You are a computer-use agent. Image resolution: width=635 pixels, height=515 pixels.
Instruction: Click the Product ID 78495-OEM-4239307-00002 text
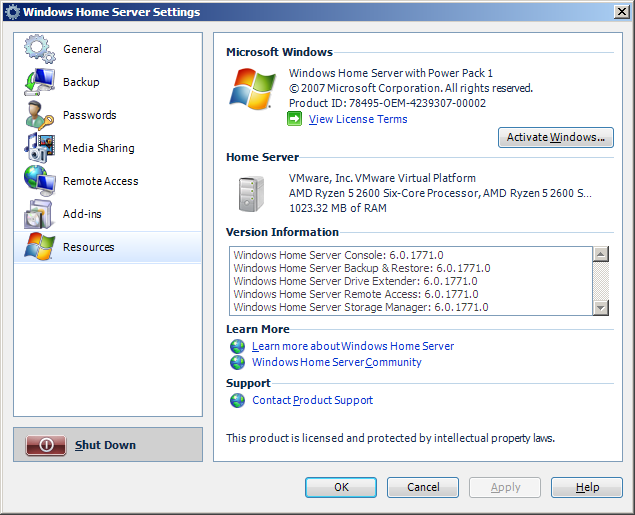tap(387, 103)
